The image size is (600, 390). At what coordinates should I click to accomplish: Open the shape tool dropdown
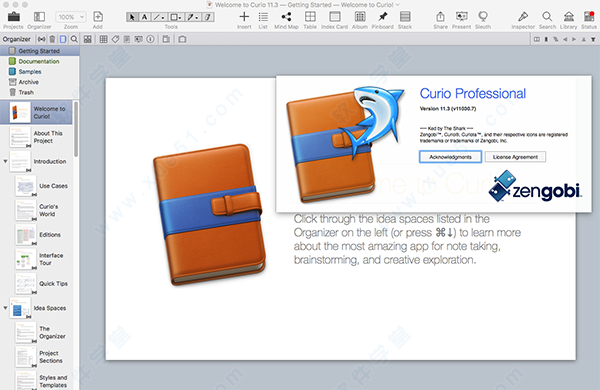176,17
